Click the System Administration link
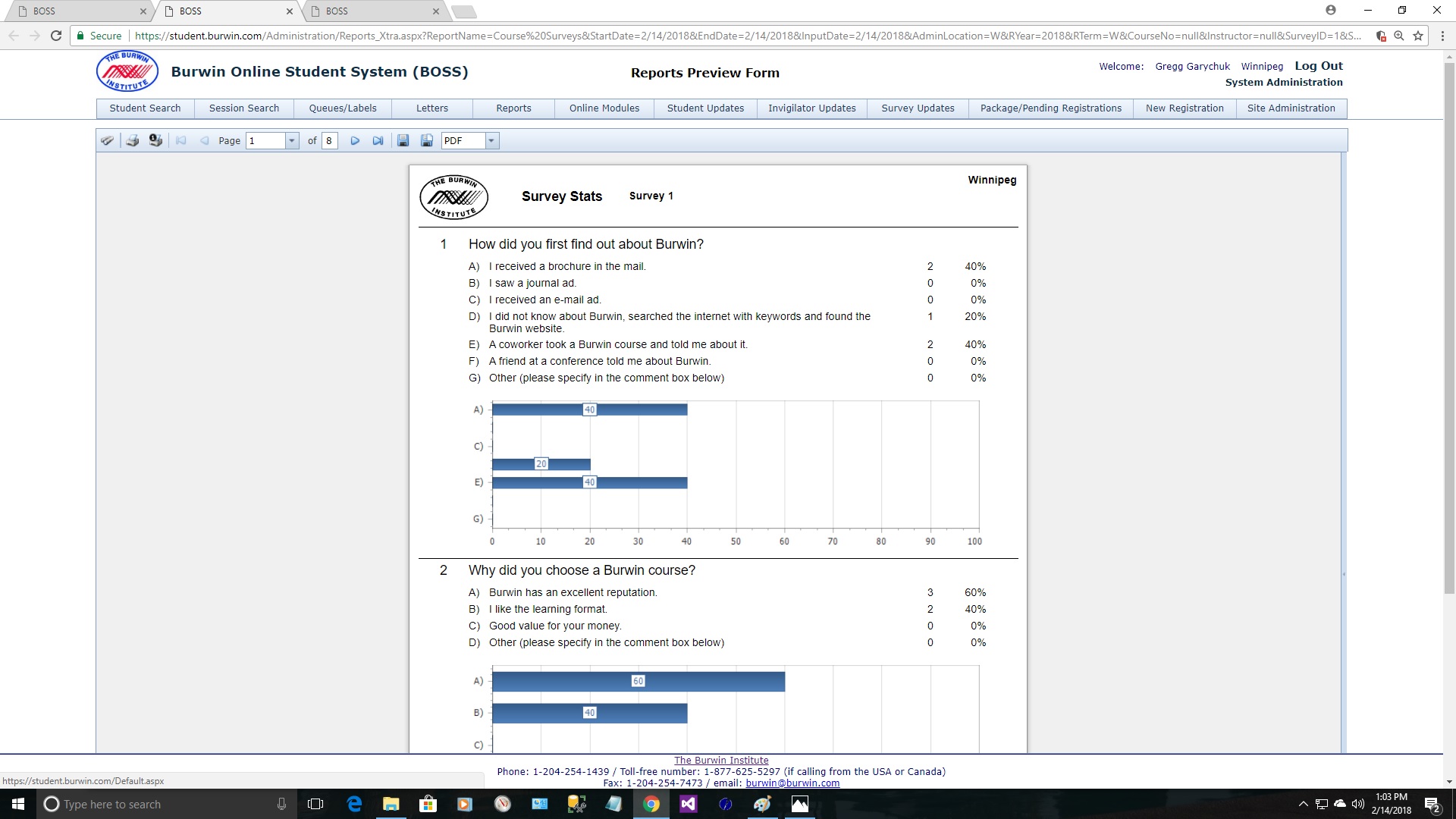The image size is (1456, 819). click(x=1284, y=82)
